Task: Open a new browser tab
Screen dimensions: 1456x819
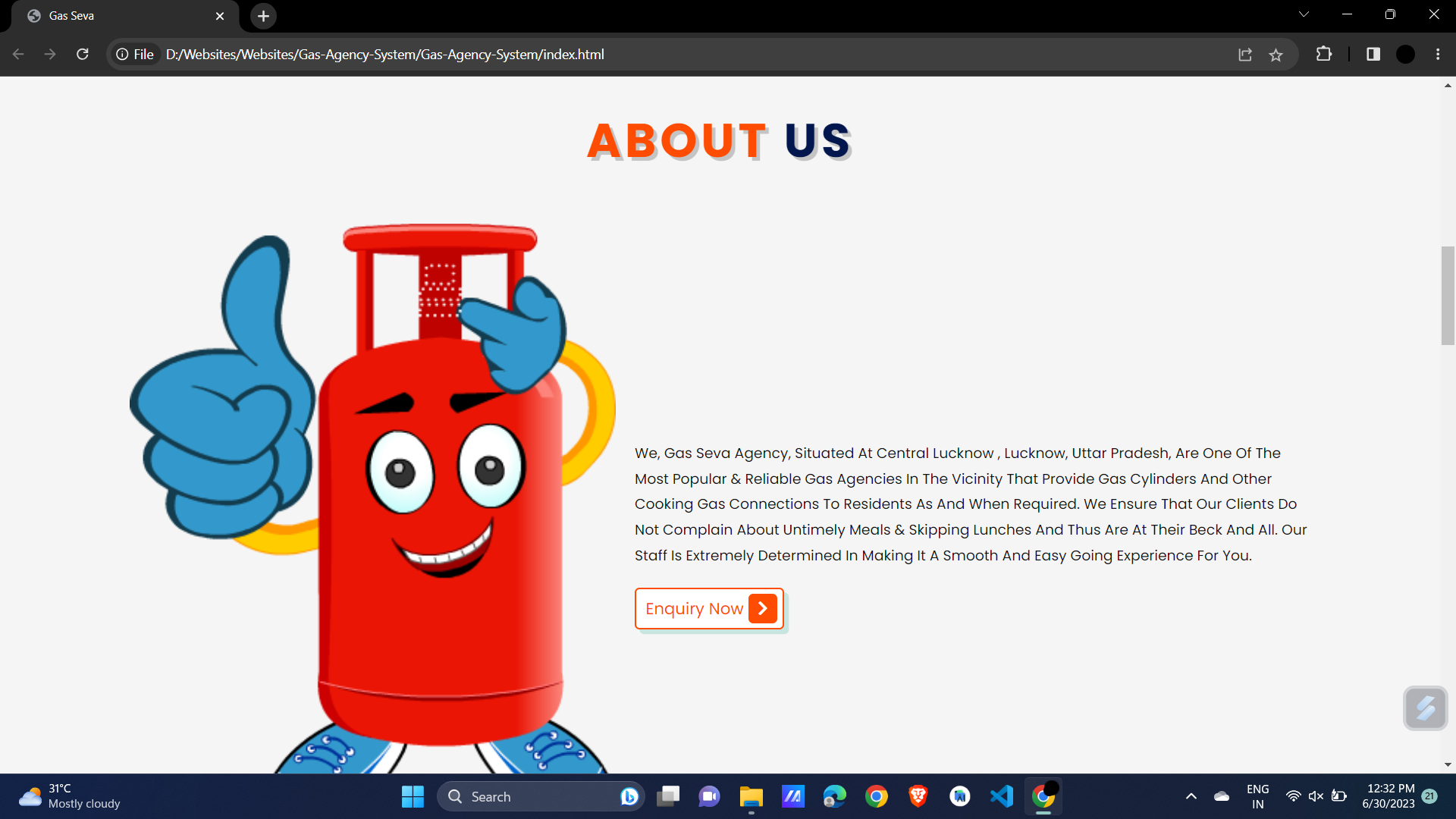Action: tap(262, 15)
